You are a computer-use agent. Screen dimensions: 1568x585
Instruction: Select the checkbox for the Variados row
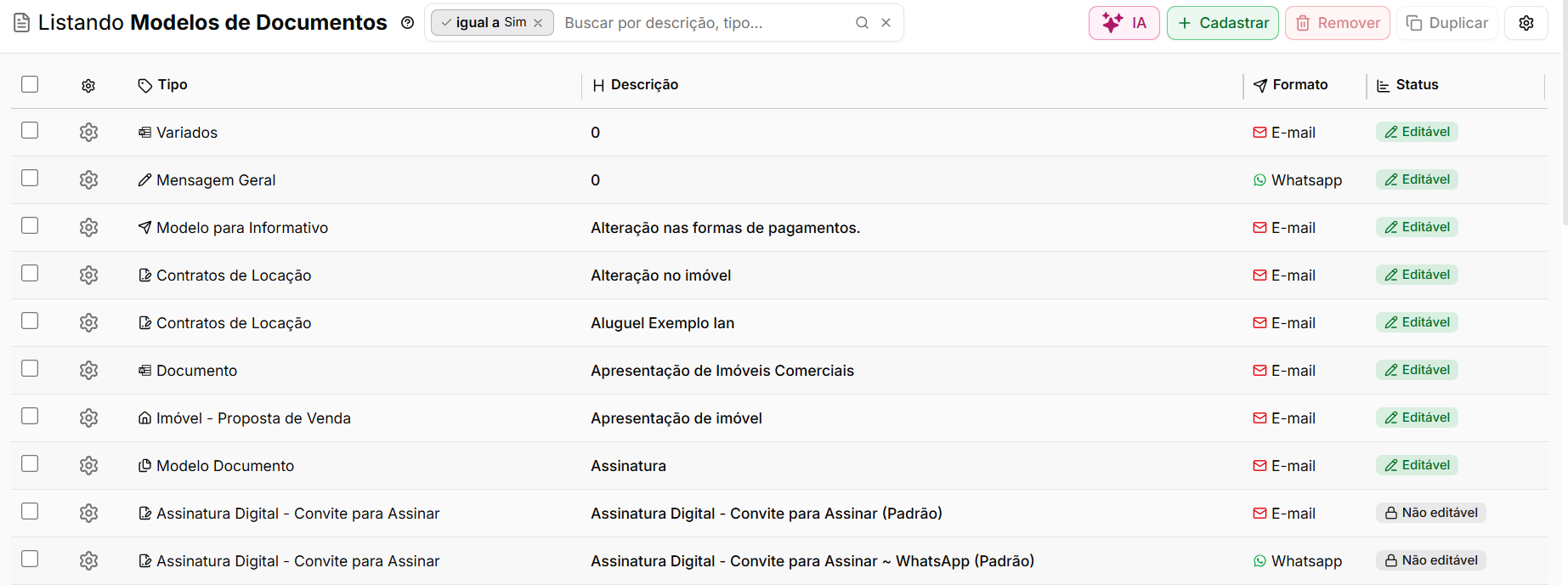30,130
